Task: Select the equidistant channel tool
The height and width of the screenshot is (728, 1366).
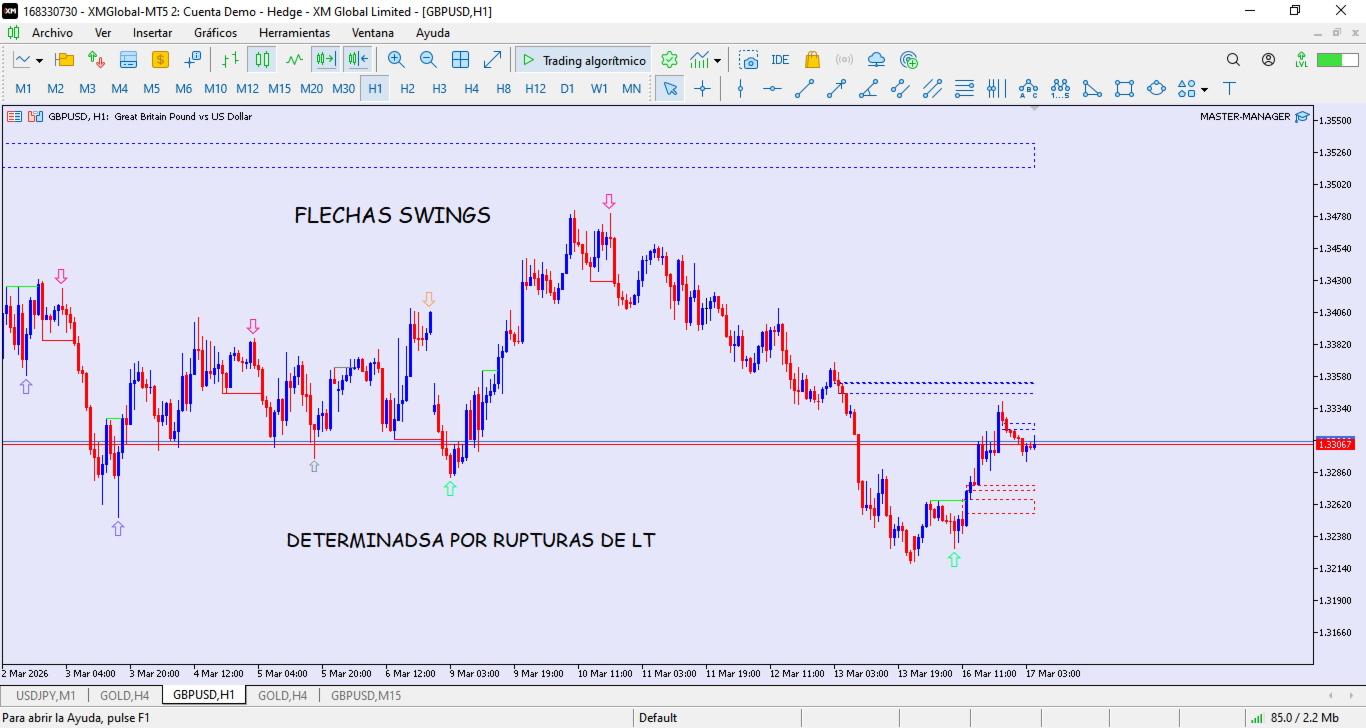Action: pyautogui.click(x=900, y=89)
